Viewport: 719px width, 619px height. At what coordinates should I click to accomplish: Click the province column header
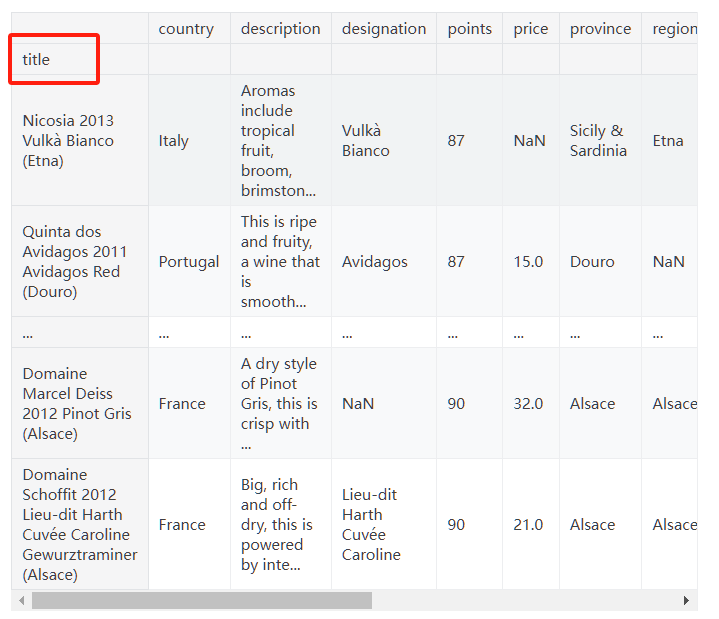point(600,29)
